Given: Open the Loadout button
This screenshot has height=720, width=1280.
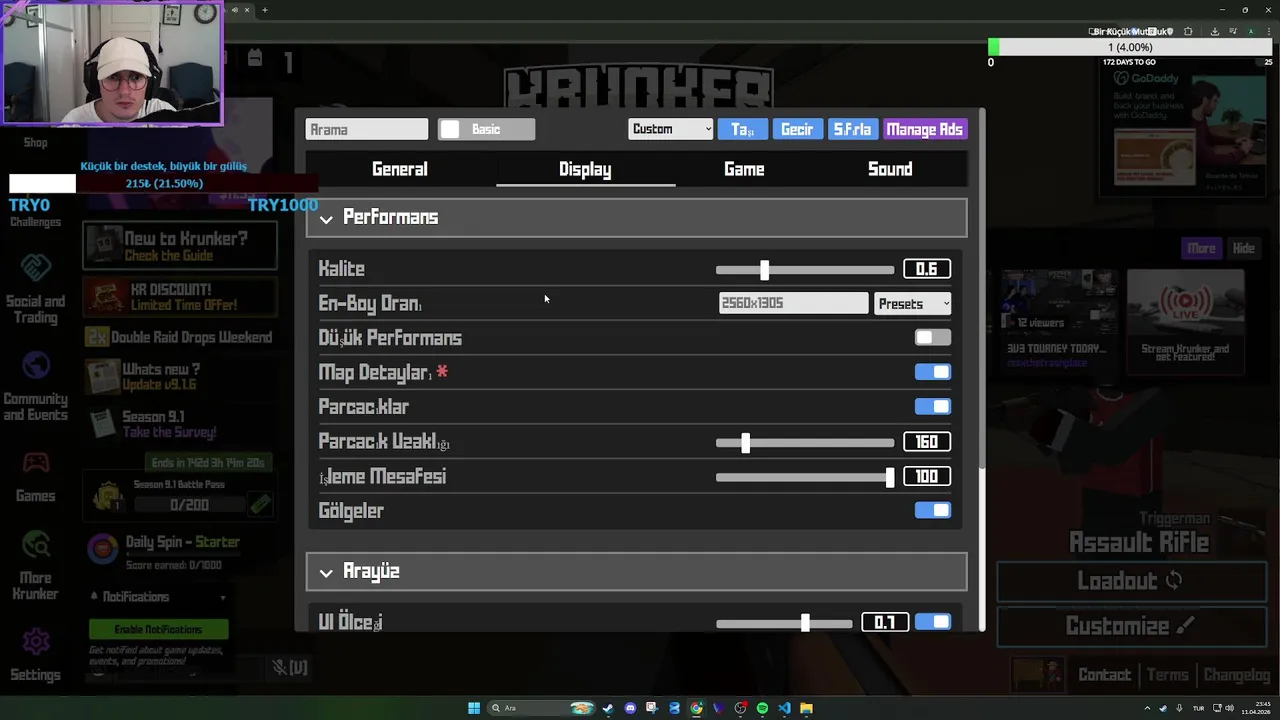Looking at the screenshot, I should pos(1130,581).
